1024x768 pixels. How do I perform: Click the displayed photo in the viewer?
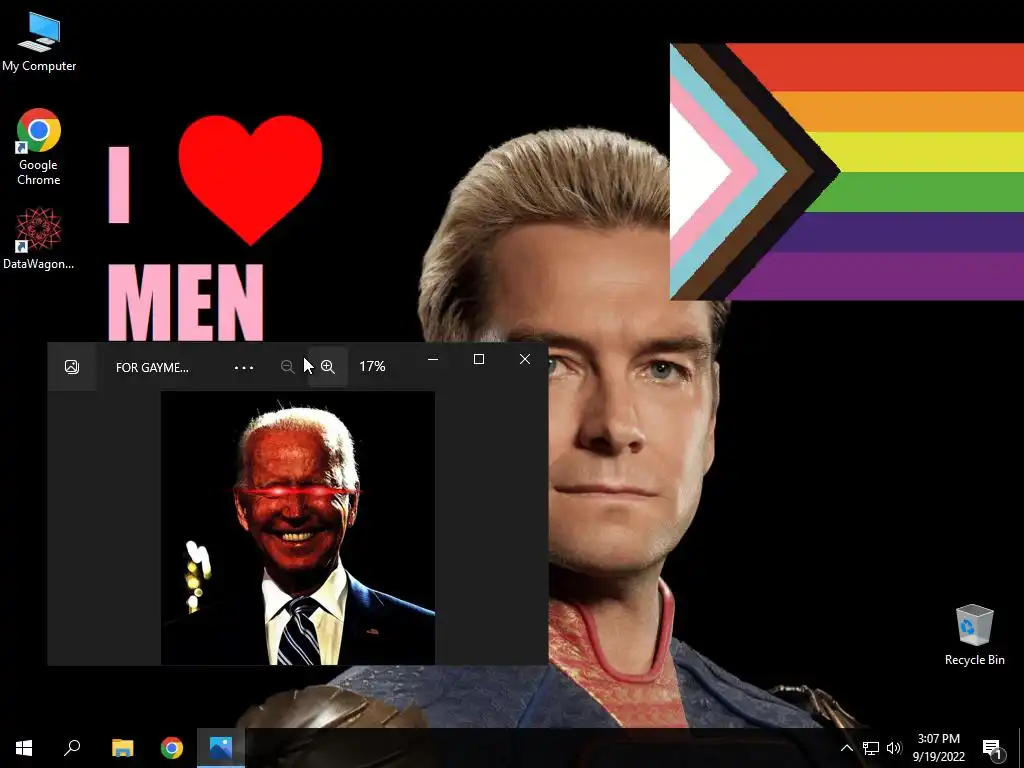click(298, 528)
